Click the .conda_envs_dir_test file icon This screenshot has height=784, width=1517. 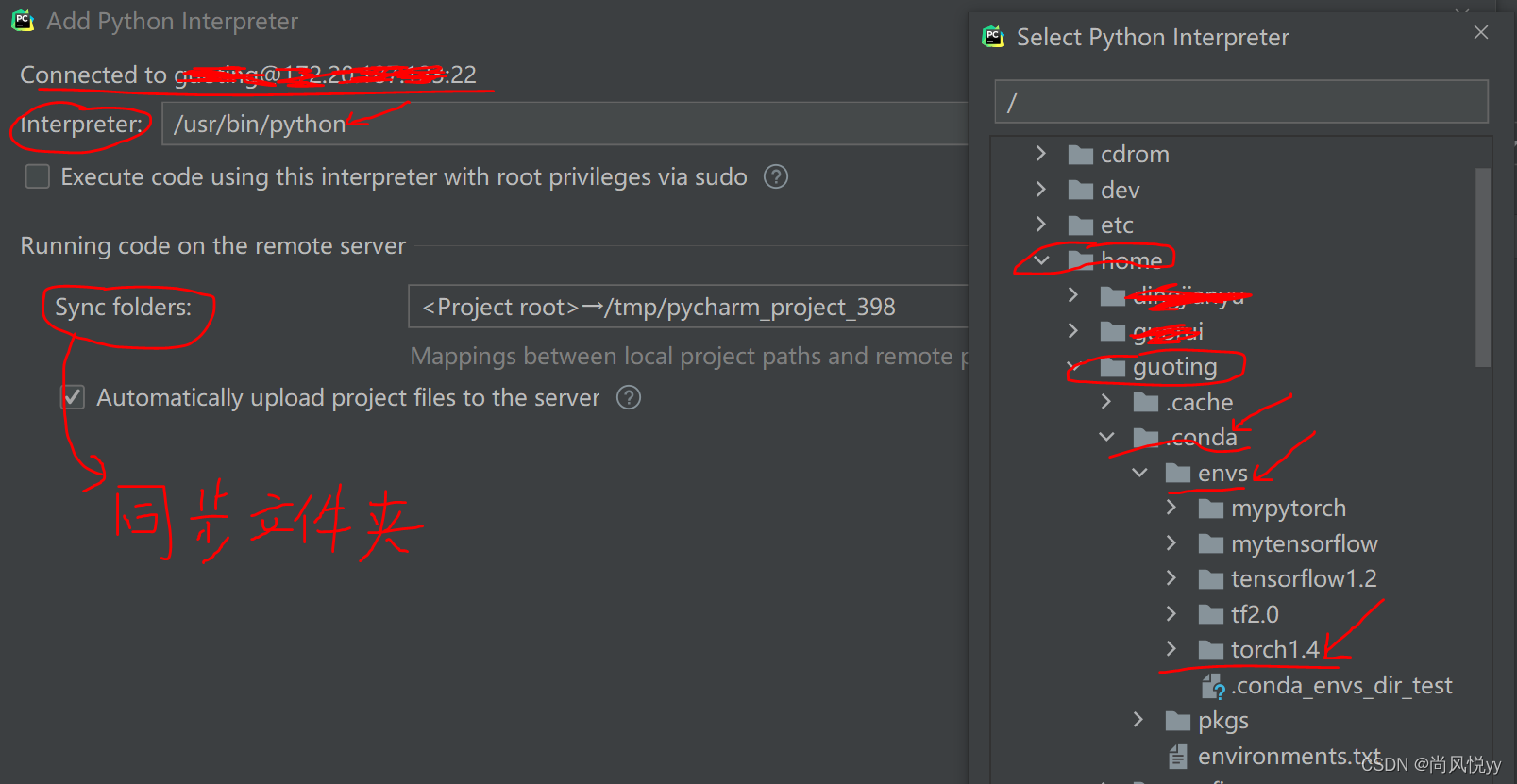tap(1213, 686)
